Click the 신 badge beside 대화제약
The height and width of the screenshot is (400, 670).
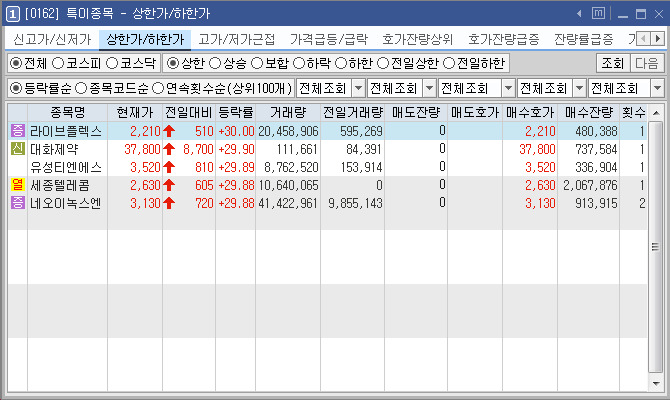(x=18, y=149)
